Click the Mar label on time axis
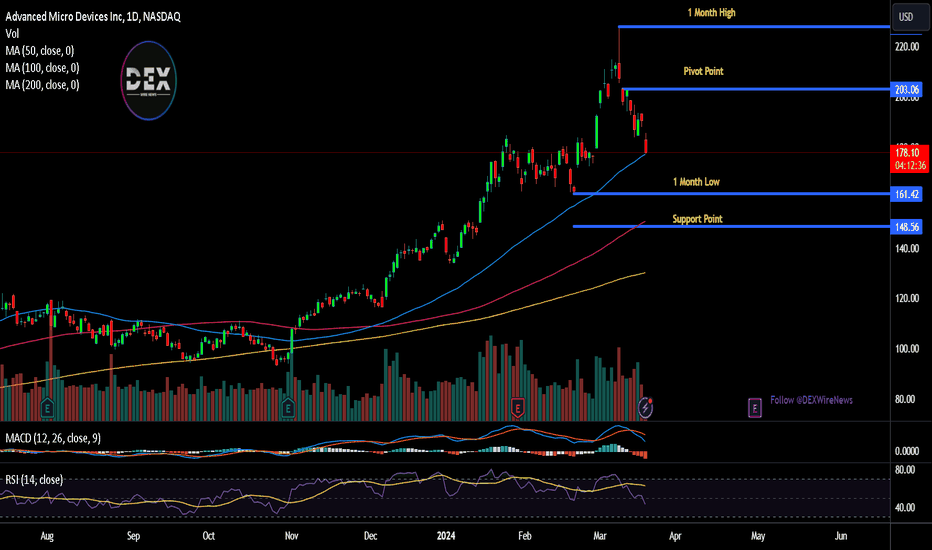 click(x=600, y=536)
